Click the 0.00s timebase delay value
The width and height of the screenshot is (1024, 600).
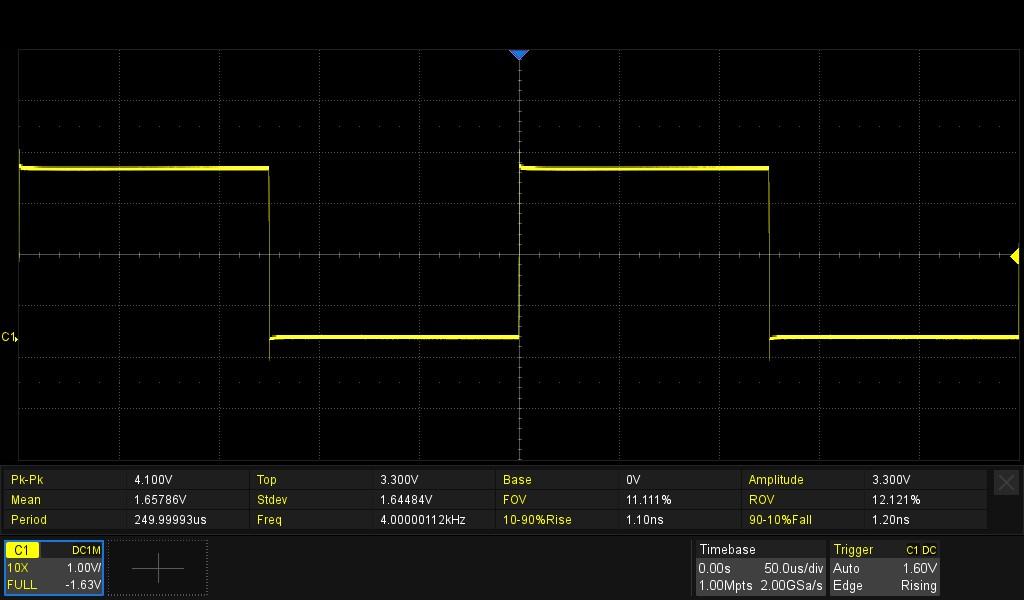714,568
